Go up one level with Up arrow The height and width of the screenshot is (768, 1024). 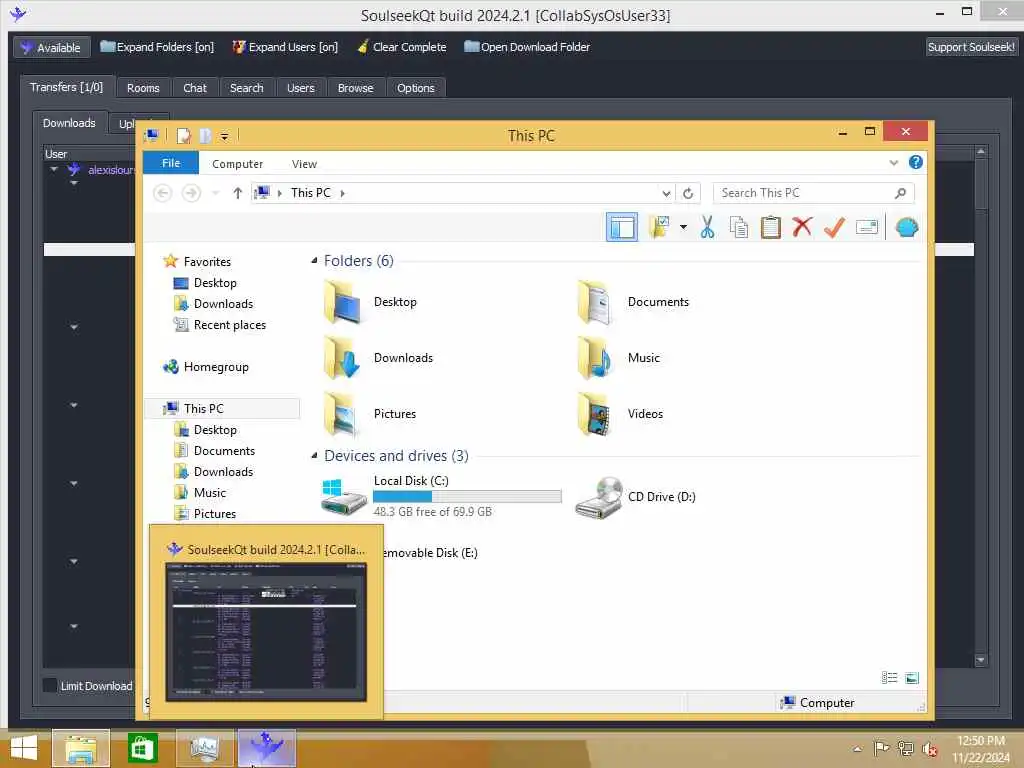238,193
